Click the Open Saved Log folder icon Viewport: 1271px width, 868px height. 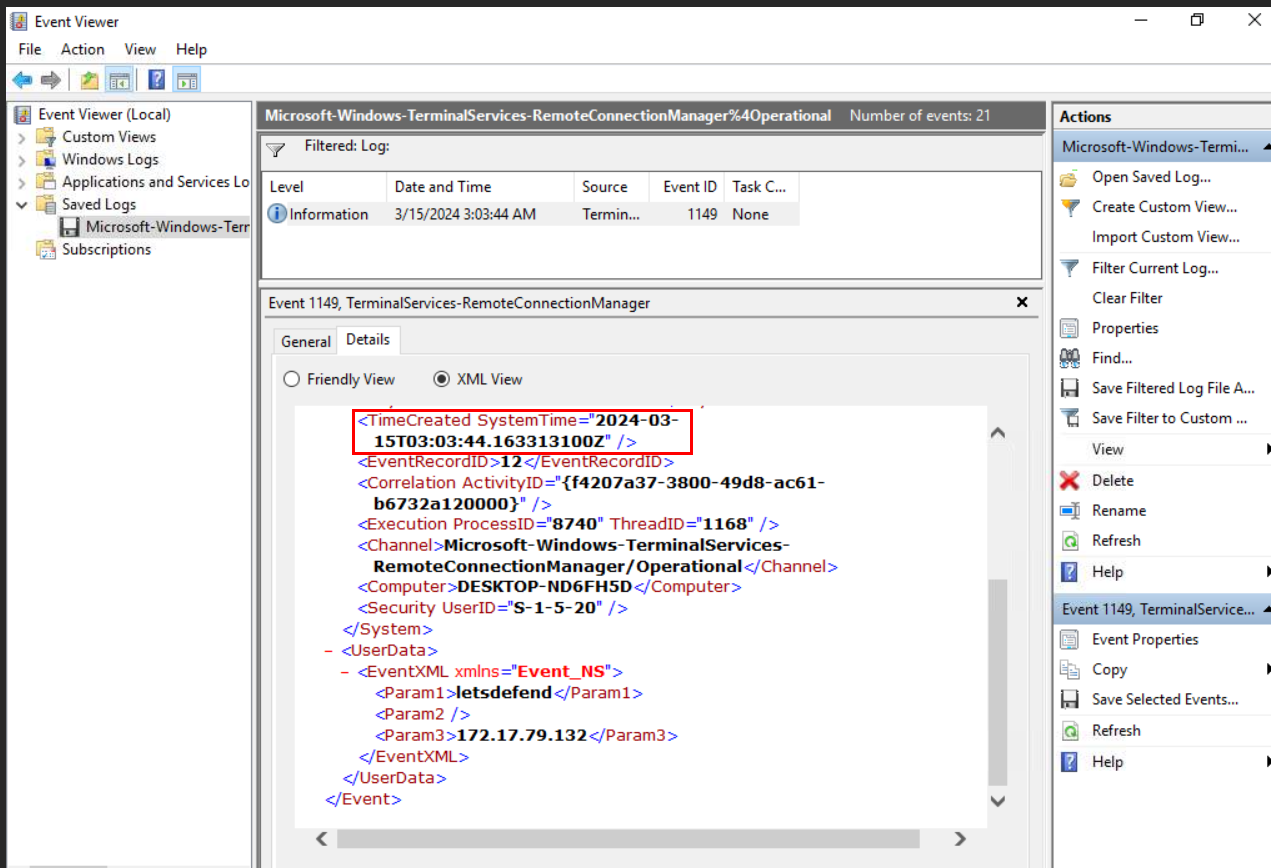tap(1070, 178)
